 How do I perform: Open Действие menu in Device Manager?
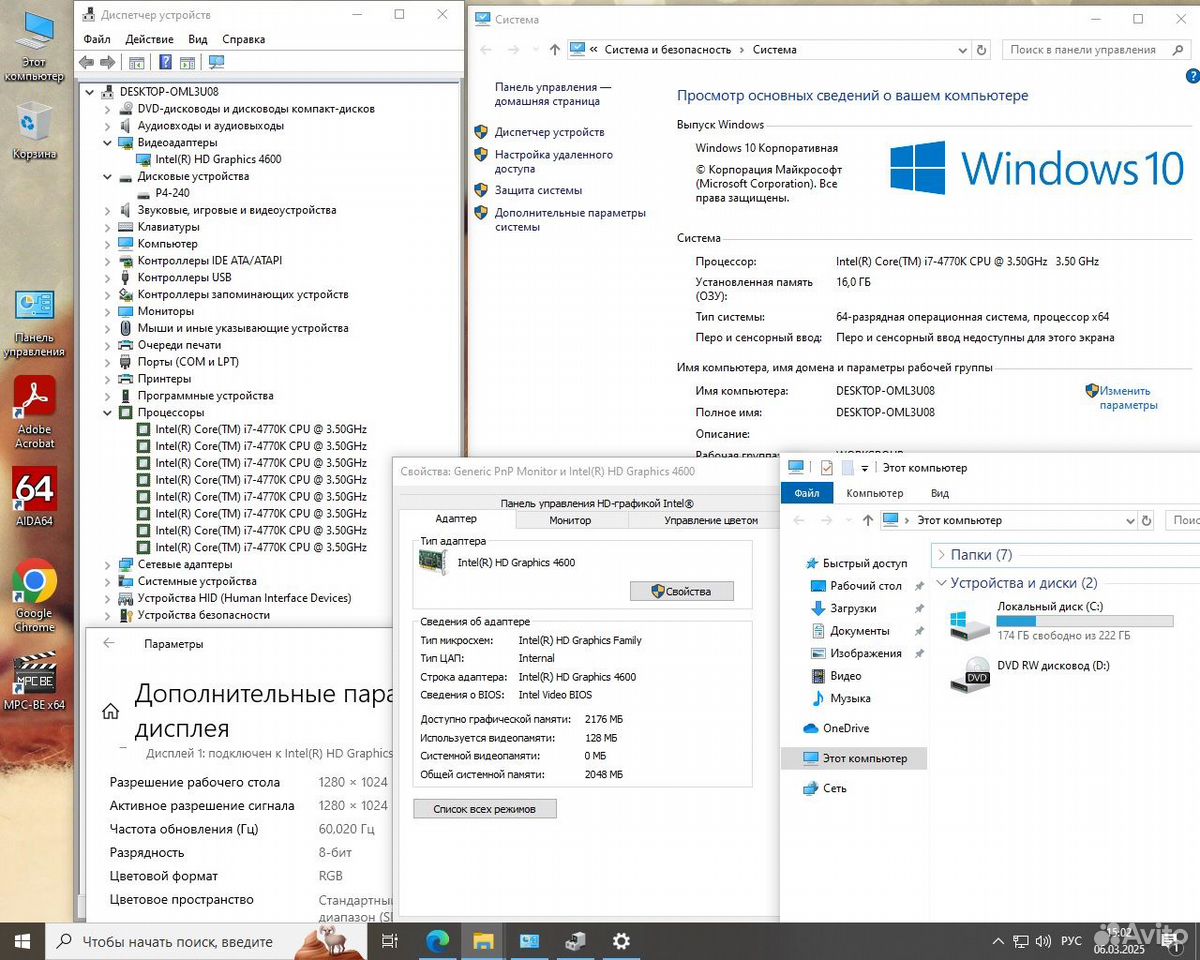[x=150, y=39]
